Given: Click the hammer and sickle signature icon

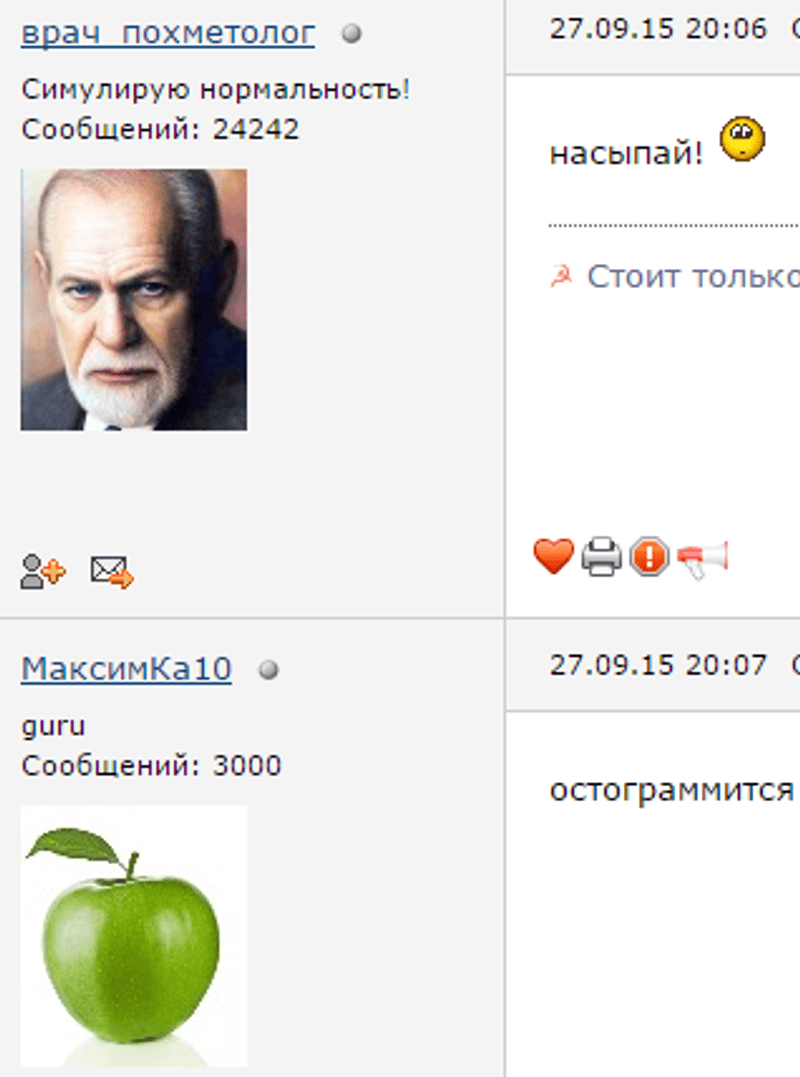Looking at the screenshot, I should click(x=561, y=276).
